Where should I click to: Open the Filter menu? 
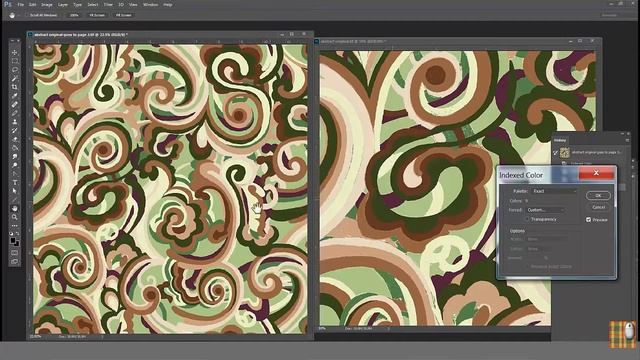[x=108, y=4]
